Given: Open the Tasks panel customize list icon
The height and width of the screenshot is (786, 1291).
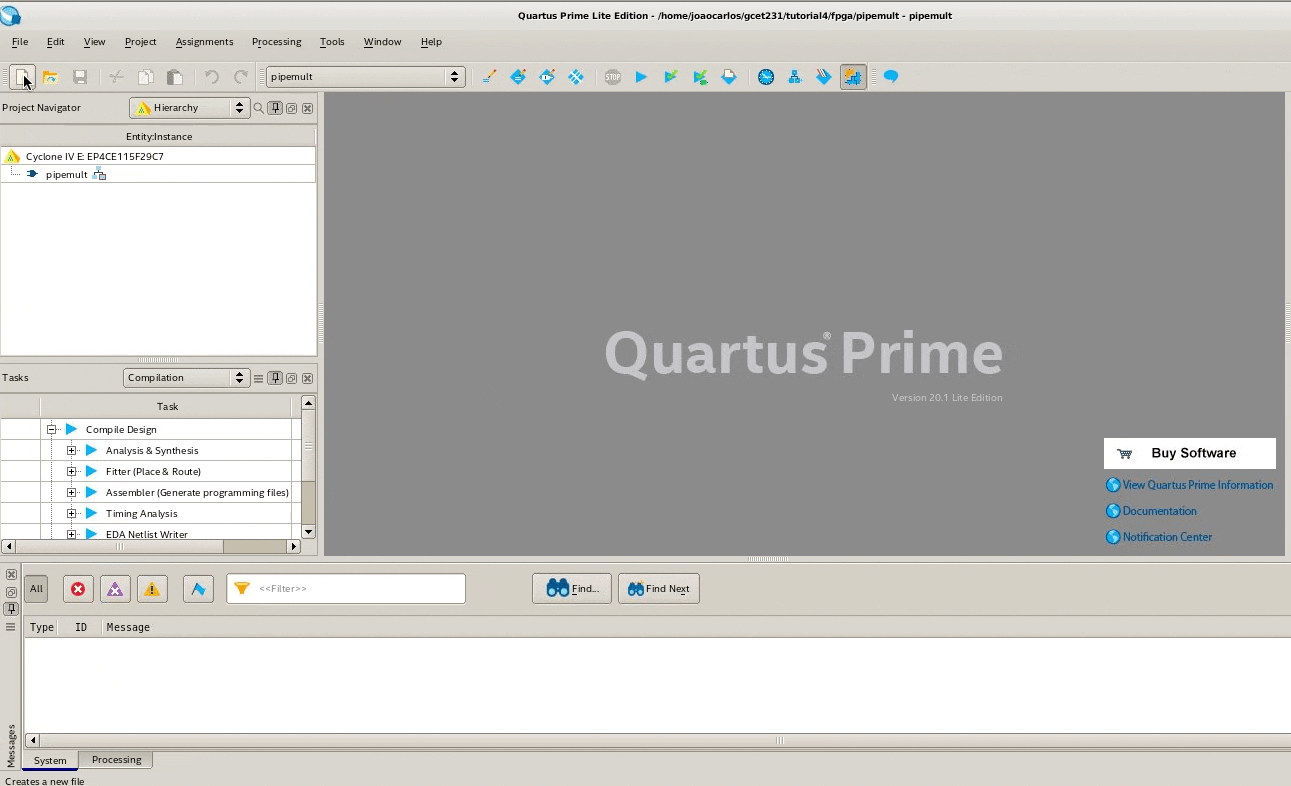Looking at the screenshot, I should pyautogui.click(x=258, y=378).
